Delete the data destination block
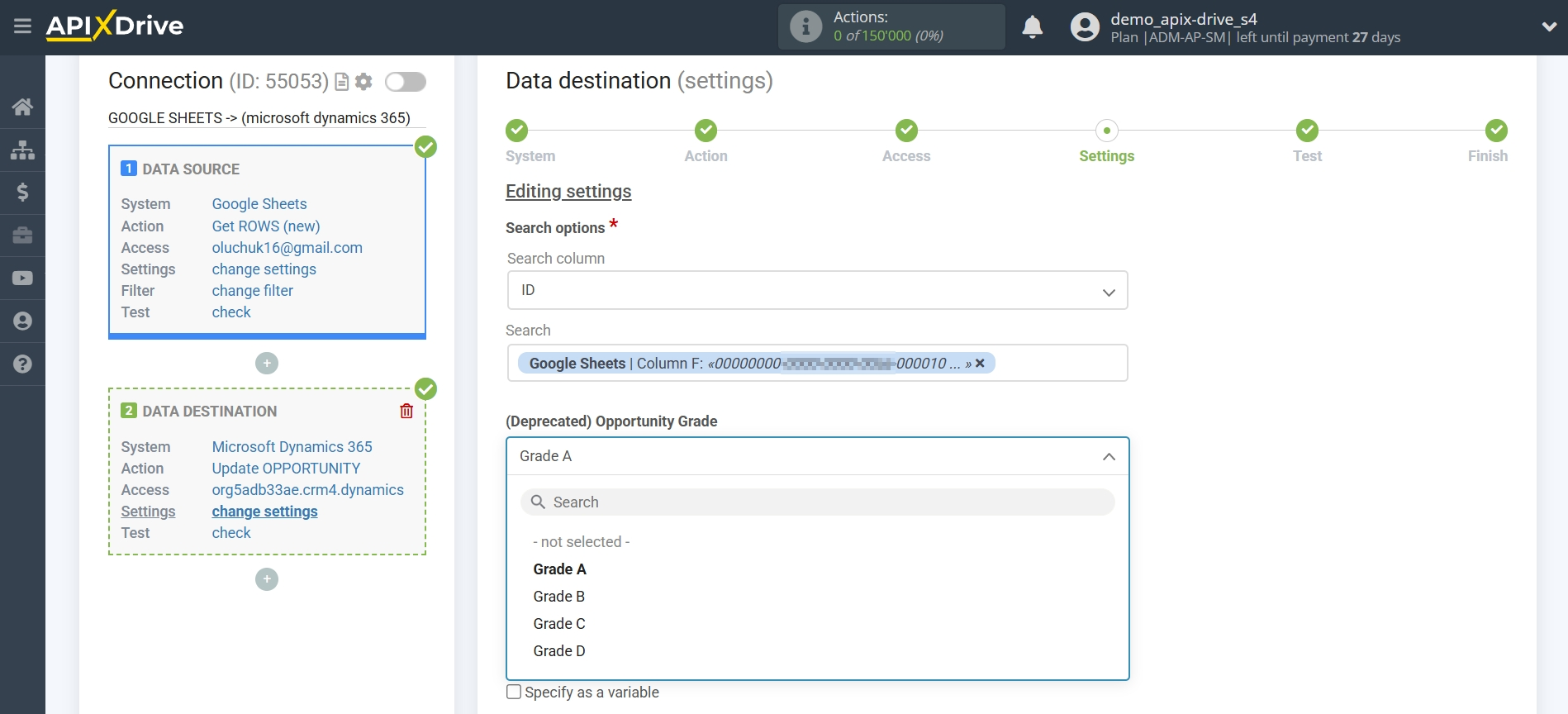Viewport: 1568px width, 714px height. pos(406,411)
